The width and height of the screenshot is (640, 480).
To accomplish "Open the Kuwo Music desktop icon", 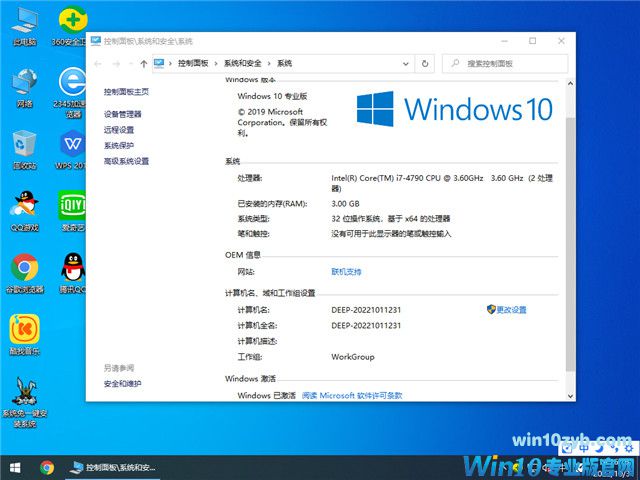I will pos(25,335).
